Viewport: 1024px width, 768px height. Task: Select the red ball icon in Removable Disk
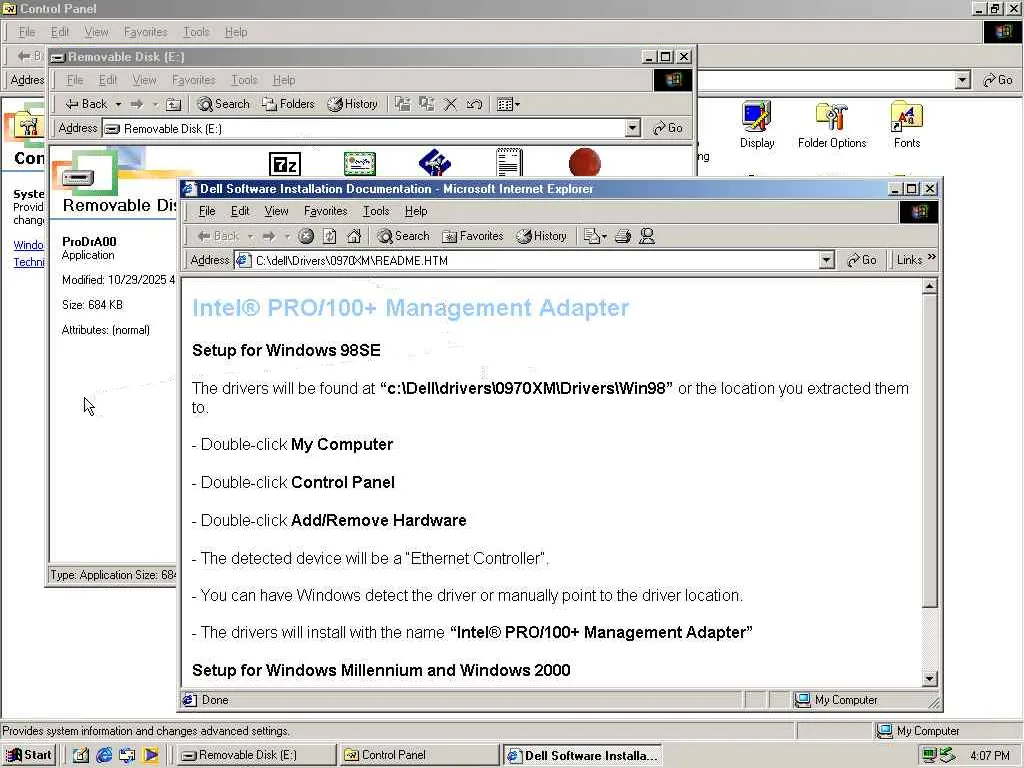point(584,162)
